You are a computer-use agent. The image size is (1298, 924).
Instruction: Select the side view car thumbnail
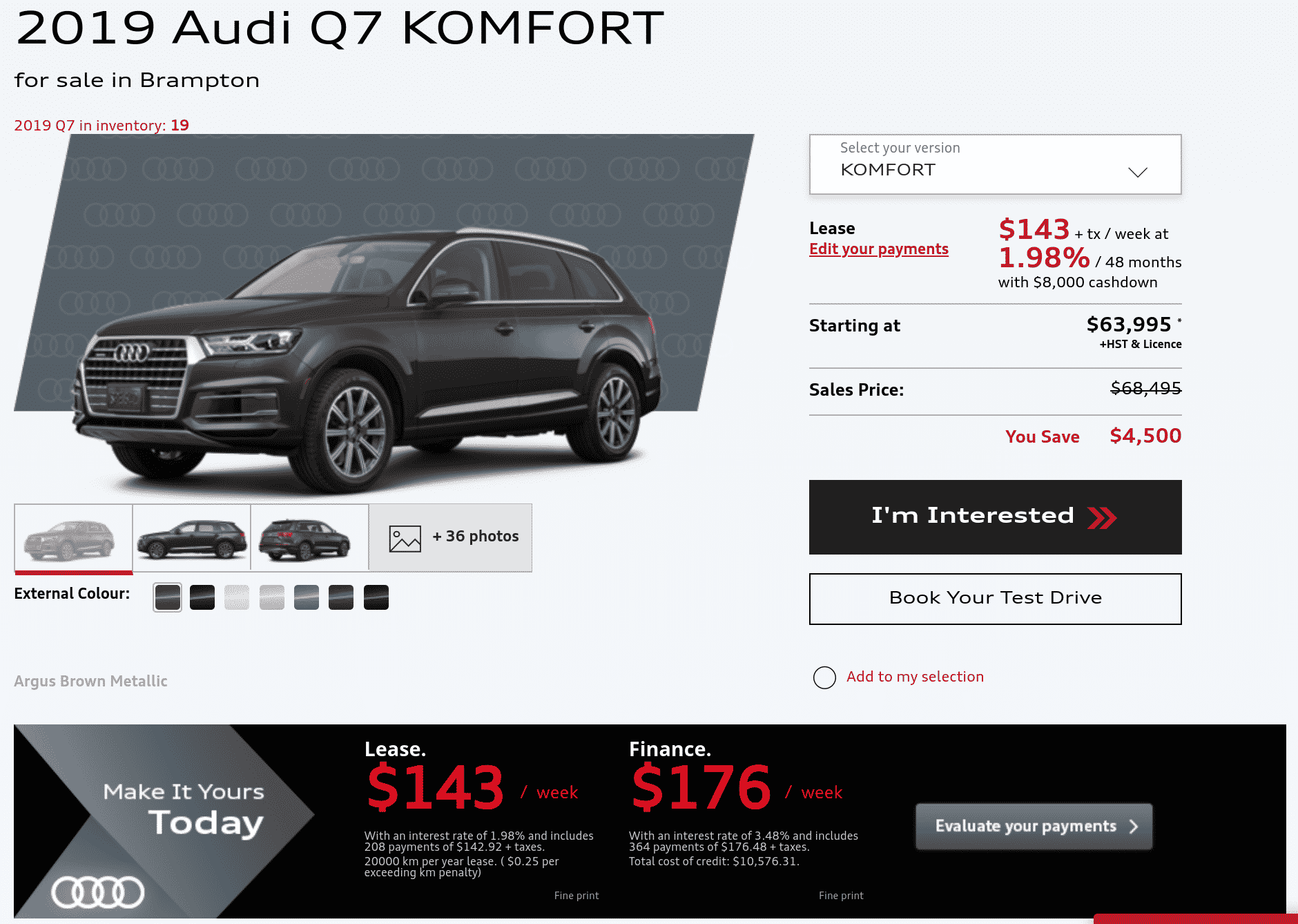[192, 539]
